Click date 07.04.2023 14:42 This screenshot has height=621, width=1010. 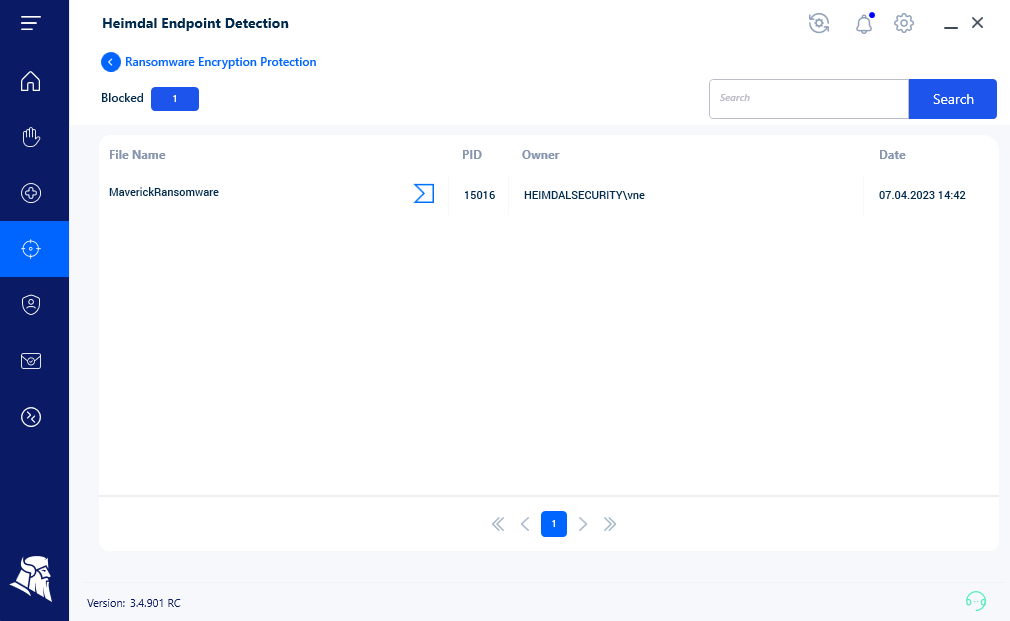click(922, 195)
